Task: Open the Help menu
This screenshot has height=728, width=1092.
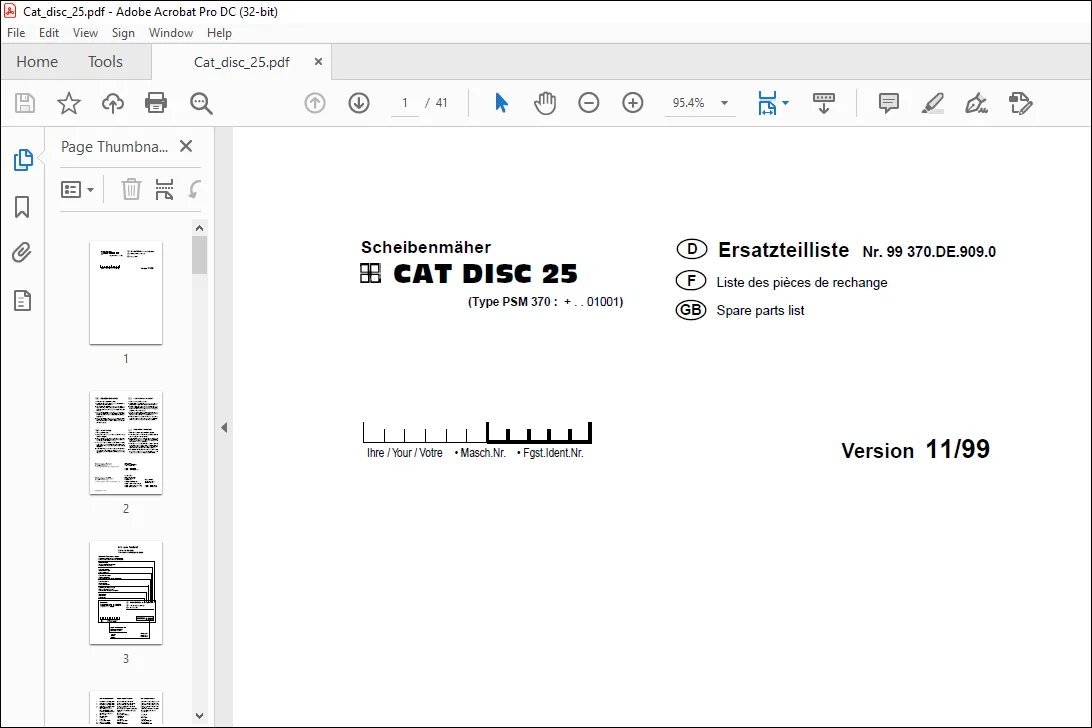Action: pos(219,33)
